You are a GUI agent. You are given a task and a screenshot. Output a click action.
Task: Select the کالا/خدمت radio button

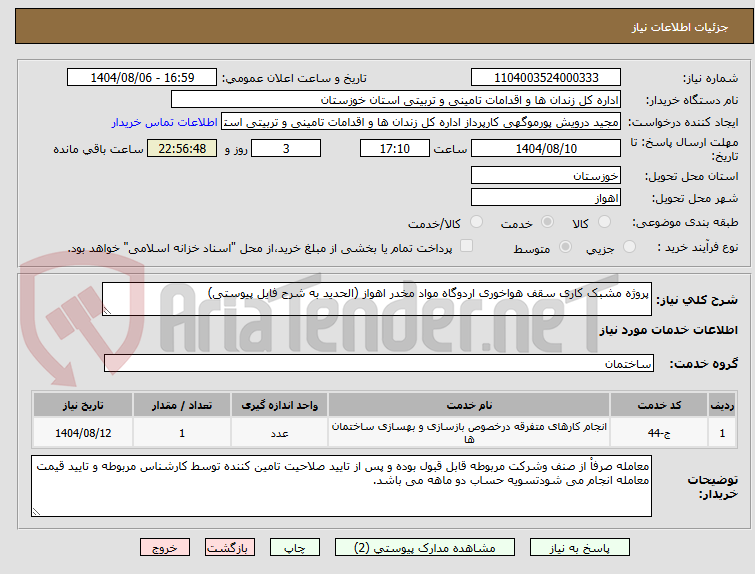[x=476, y=222]
